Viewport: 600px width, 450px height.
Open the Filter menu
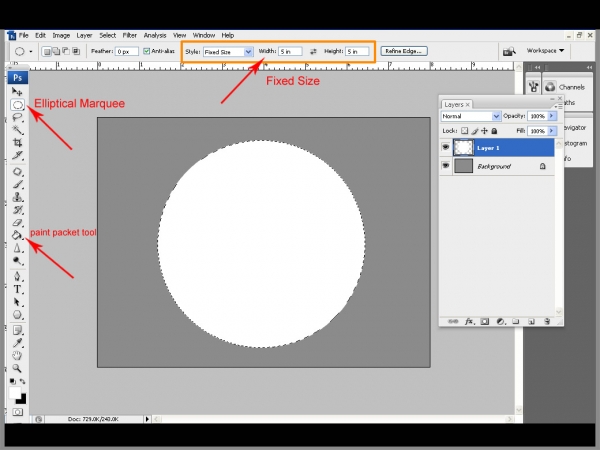pos(130,35)
